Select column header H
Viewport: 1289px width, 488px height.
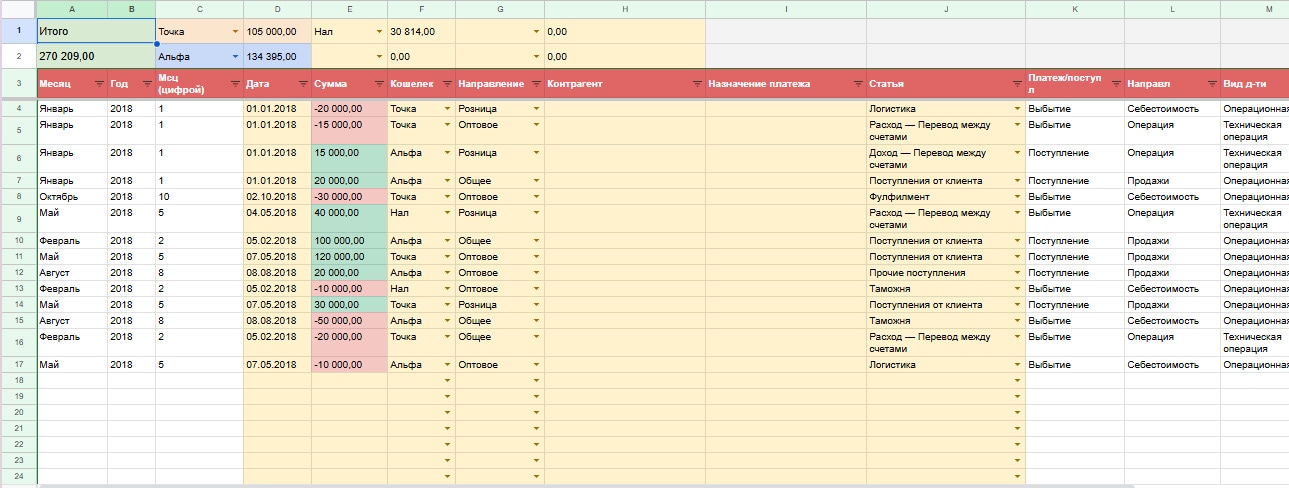point(624,8)
